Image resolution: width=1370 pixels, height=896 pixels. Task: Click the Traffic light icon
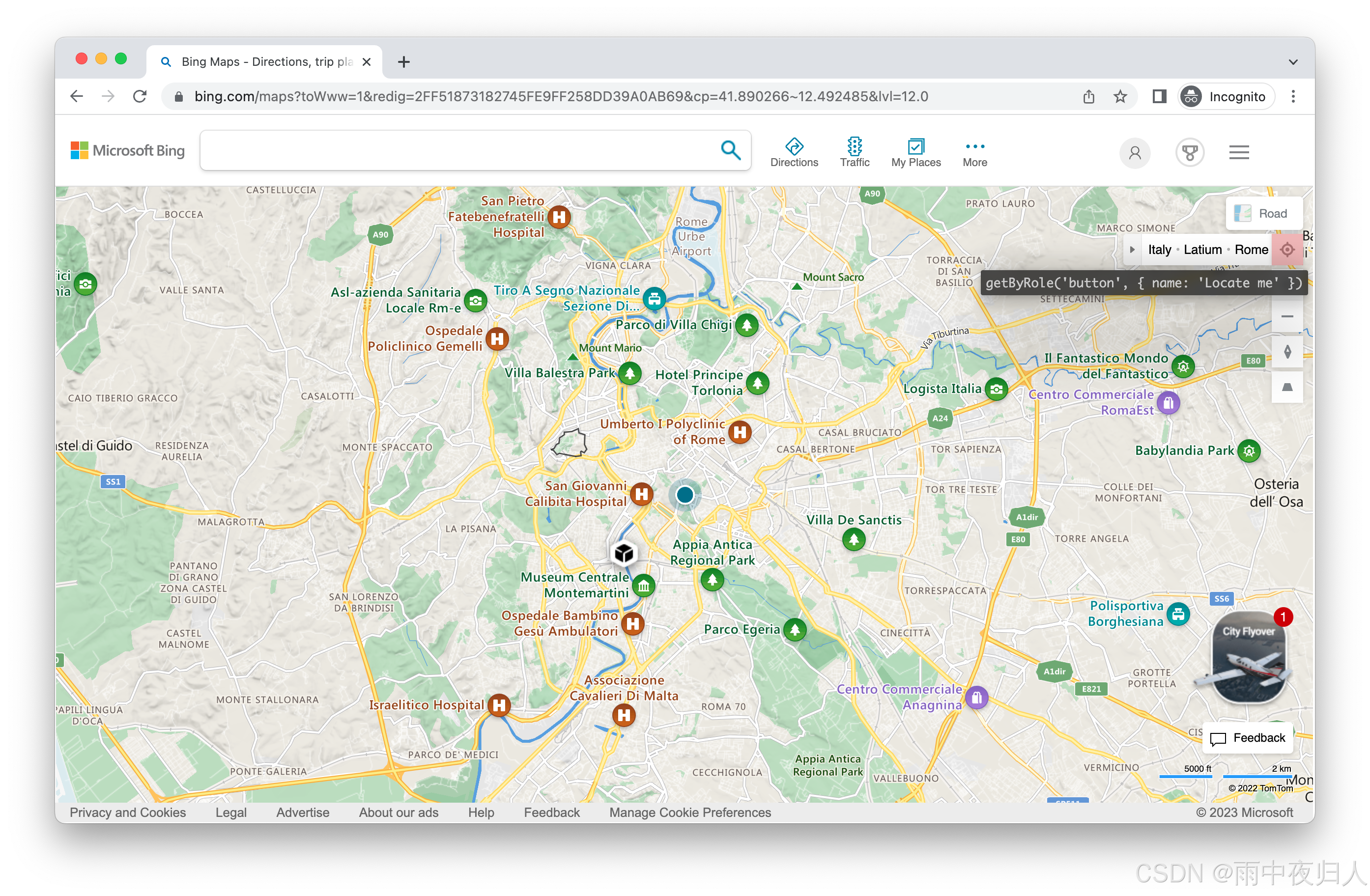pos(854,147)
